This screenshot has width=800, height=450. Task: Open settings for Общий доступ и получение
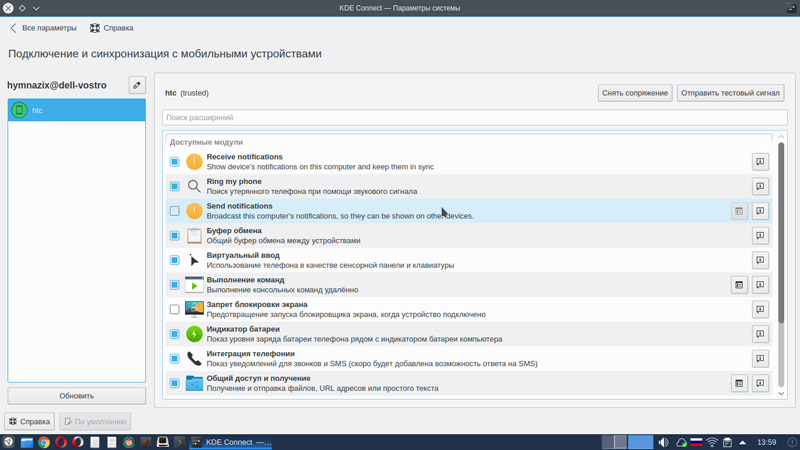click(739, 383)
